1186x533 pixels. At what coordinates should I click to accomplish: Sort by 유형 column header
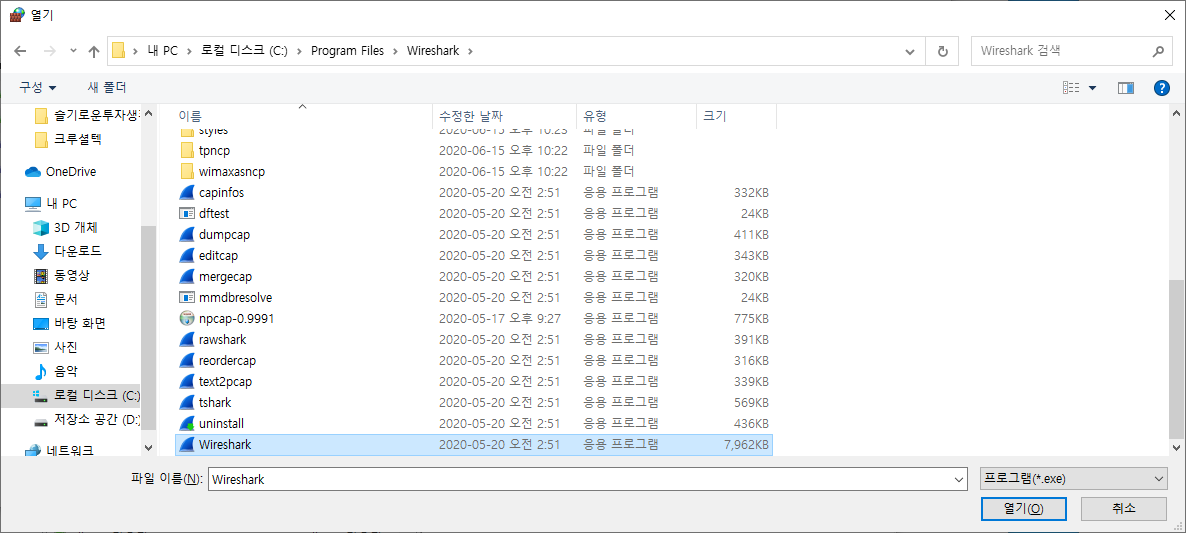(x=636, y=116)
